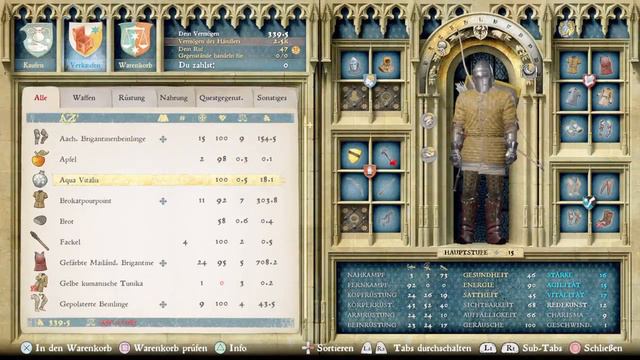The width and height of the screenshot is (640, 360).
Task: Open the Nahrung tab
Action: (x=173, y=98)
